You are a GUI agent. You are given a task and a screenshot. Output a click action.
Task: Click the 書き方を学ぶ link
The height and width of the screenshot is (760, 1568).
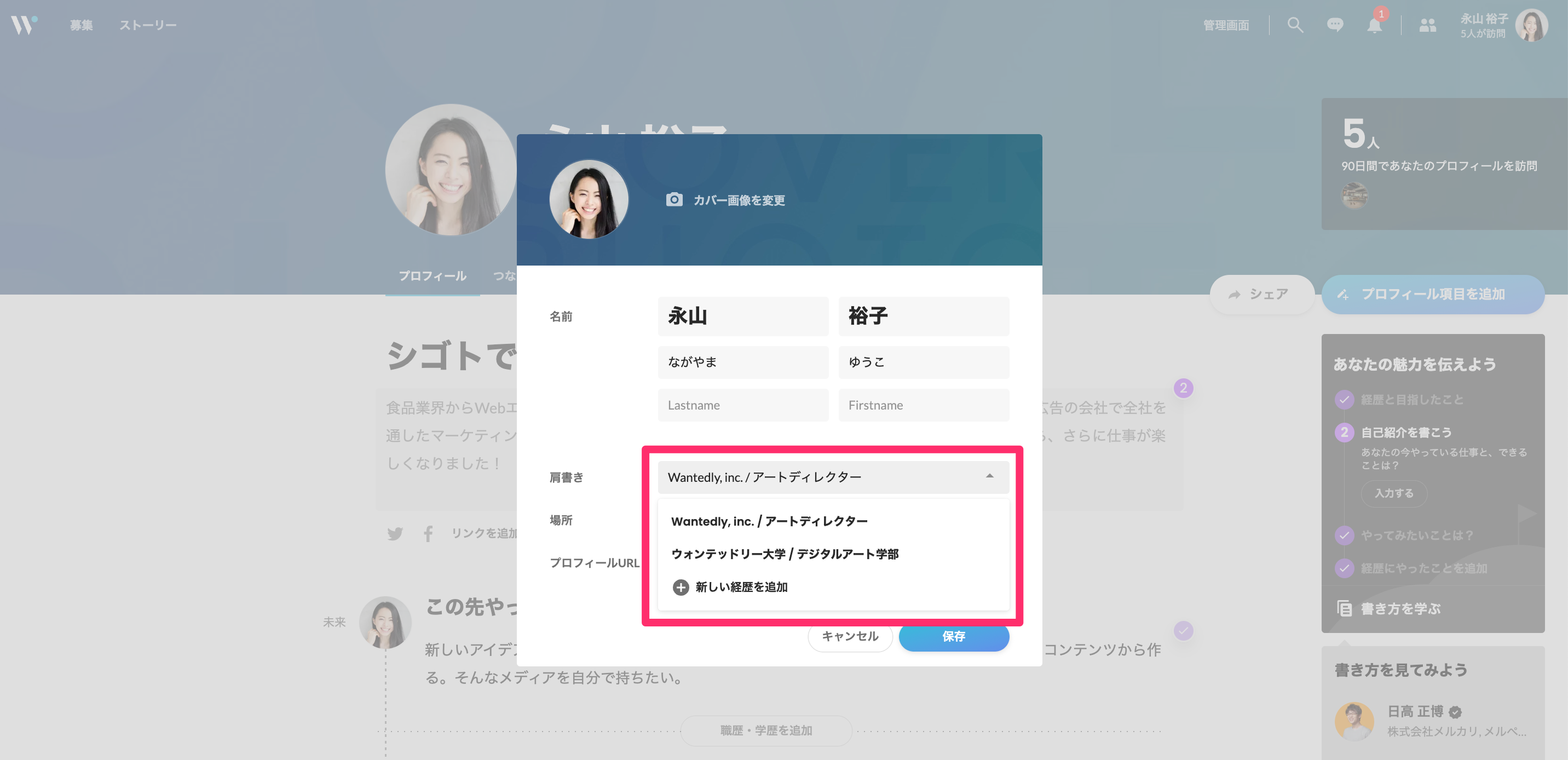coord(1400,609)
